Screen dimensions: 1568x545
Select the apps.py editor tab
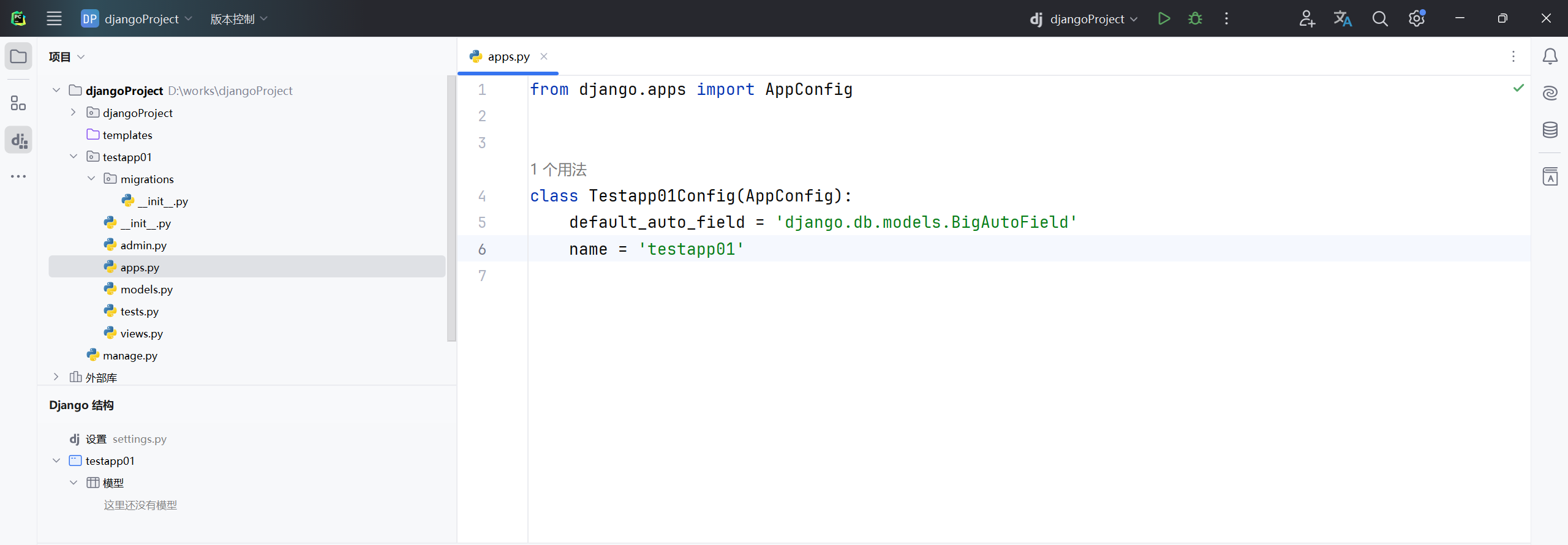(508, 56)
